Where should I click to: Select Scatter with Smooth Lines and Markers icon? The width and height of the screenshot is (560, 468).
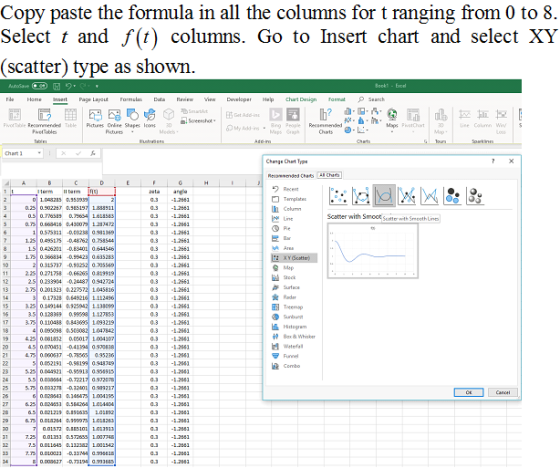361,196
